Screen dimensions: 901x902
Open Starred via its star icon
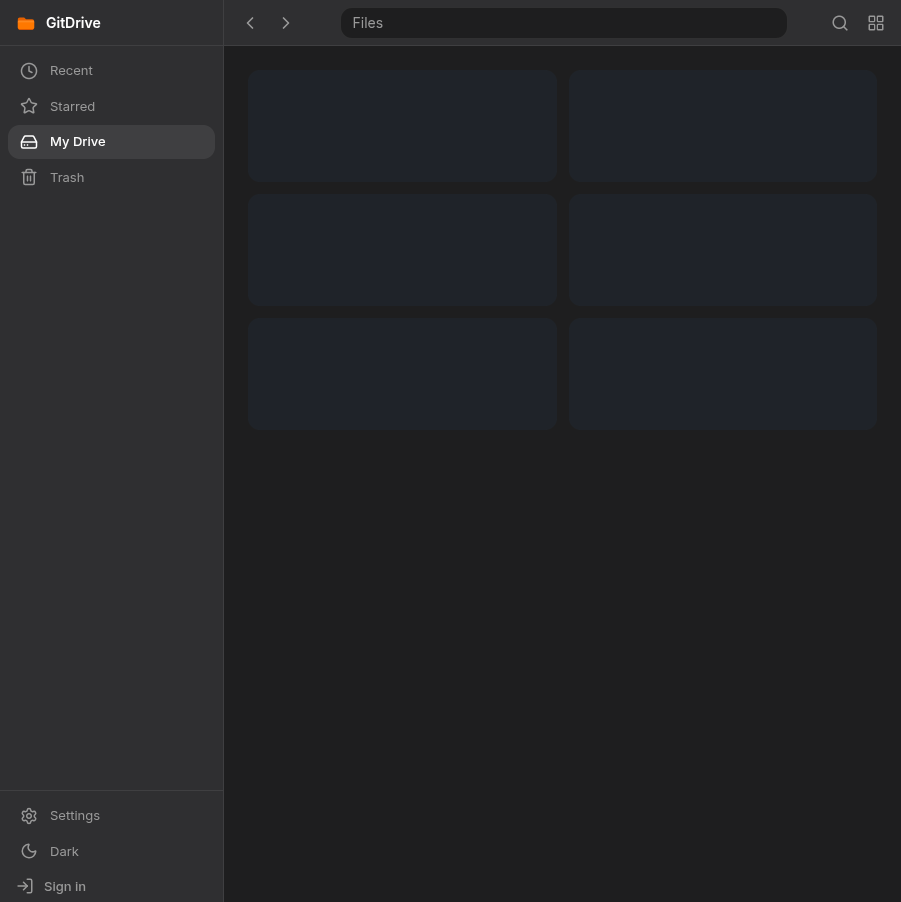click(29, 106)
